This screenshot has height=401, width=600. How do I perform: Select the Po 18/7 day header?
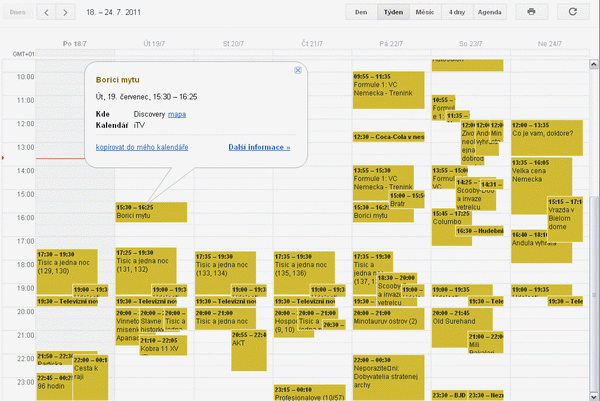click(x=75, y=44)
